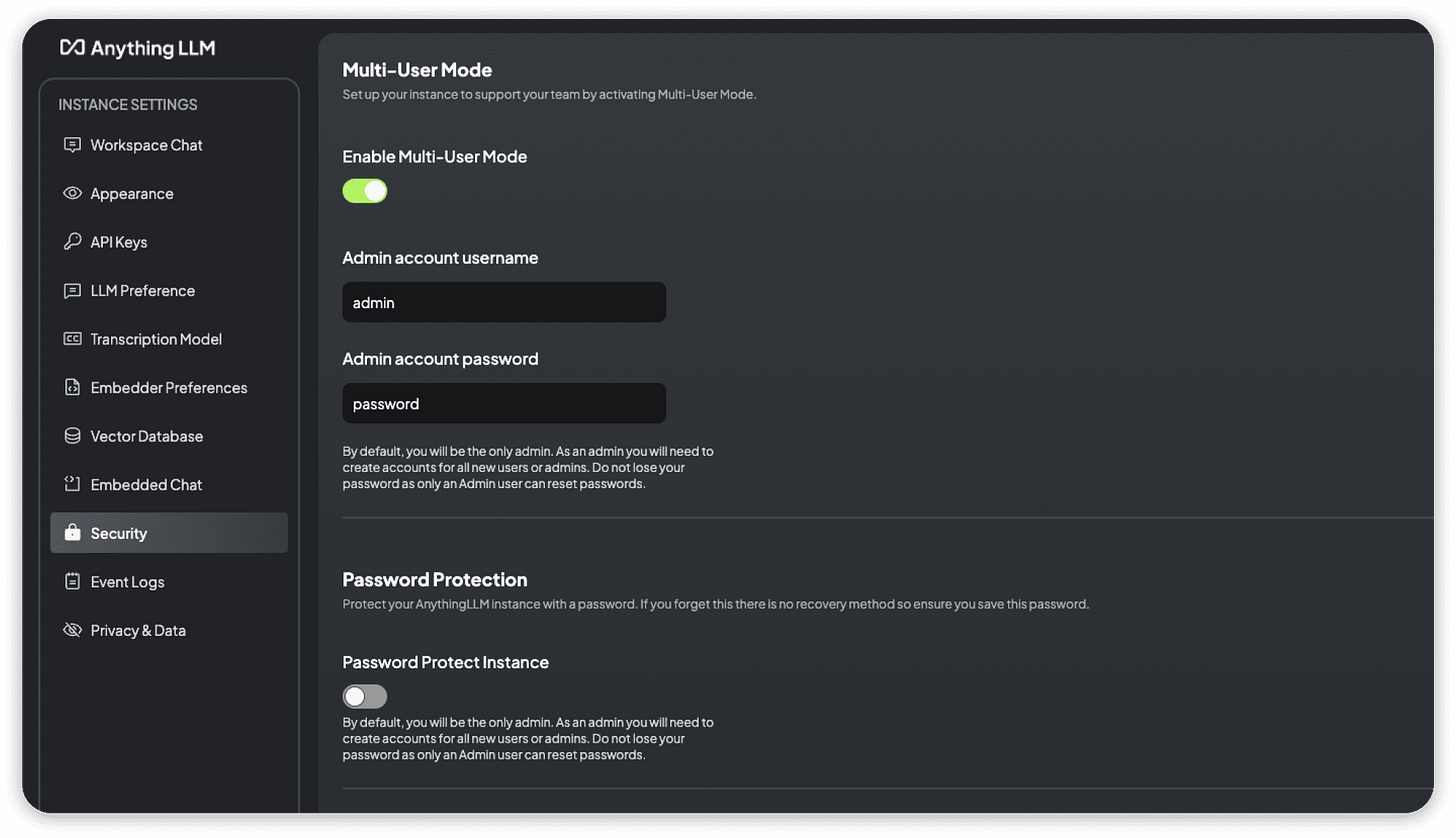The width and height of the screenshot is (1456, 838).
Task: Click the Event Logs list icon
Action: click(70, 581)
